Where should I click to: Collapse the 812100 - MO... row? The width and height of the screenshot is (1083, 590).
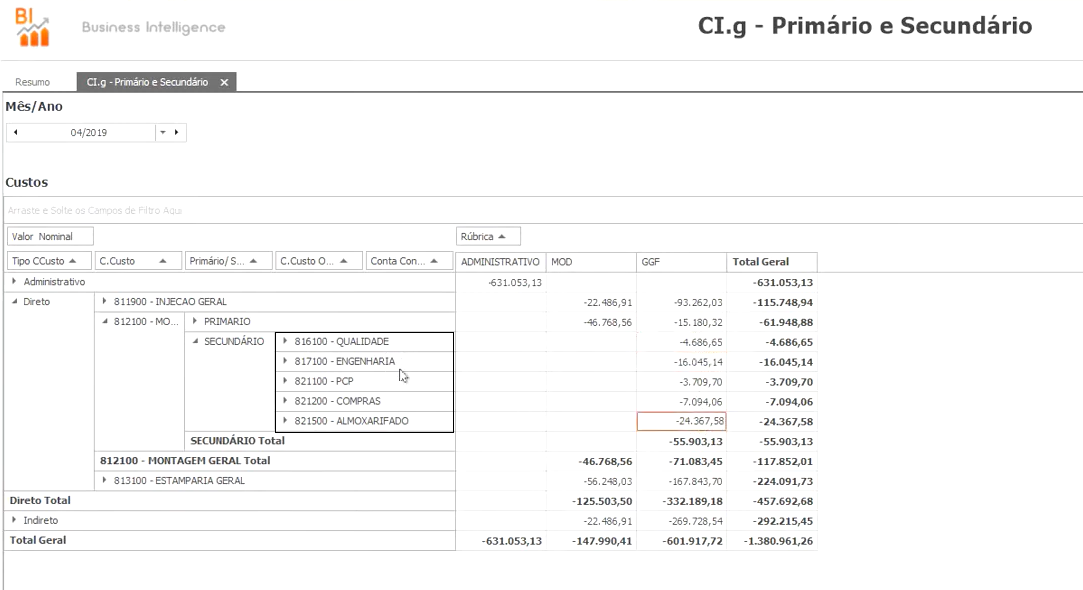[105, 321]
